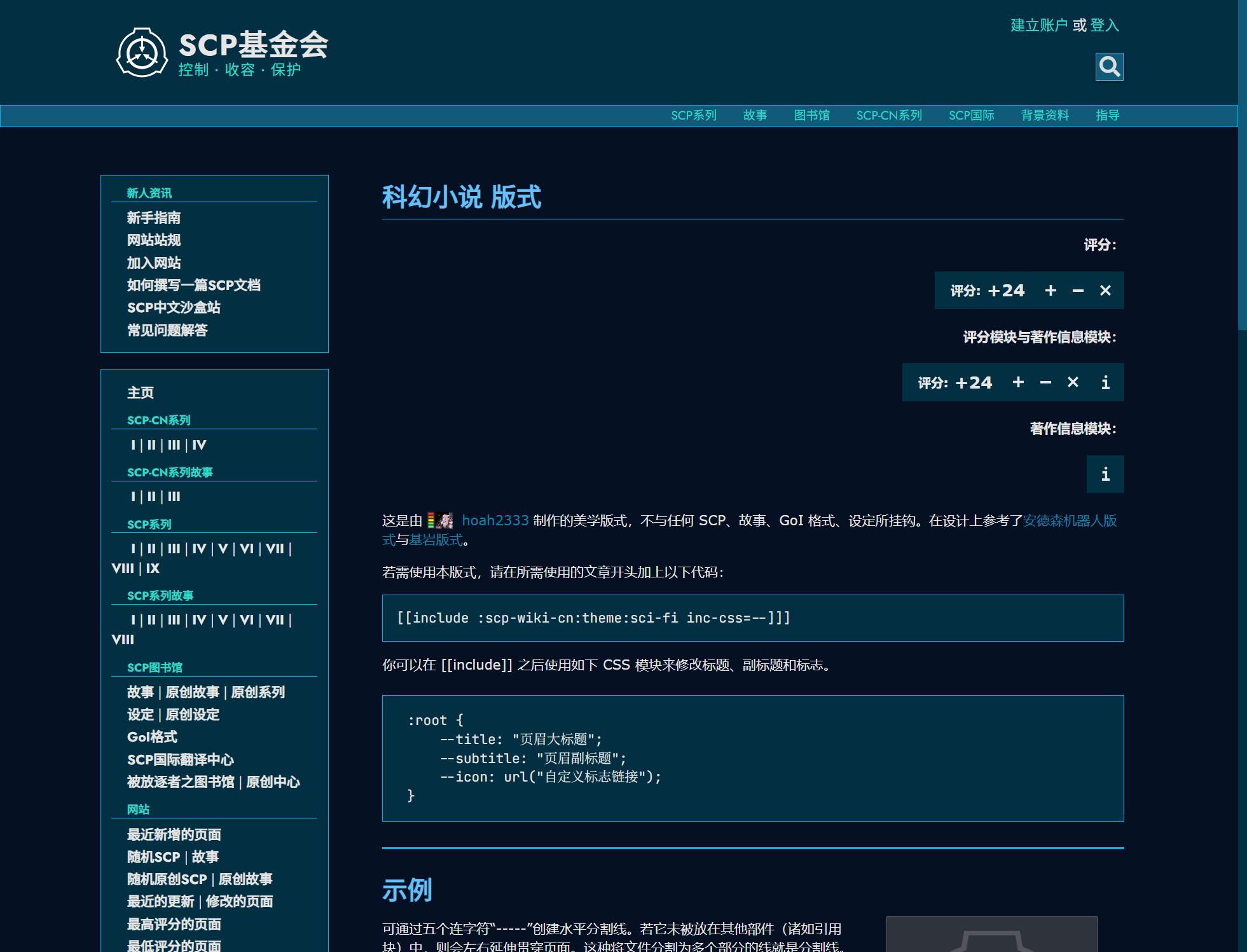This screenshot has height=952, width=1247.
Task: Click the 科幻小说 版式 page title
Action: pos(462,197)
